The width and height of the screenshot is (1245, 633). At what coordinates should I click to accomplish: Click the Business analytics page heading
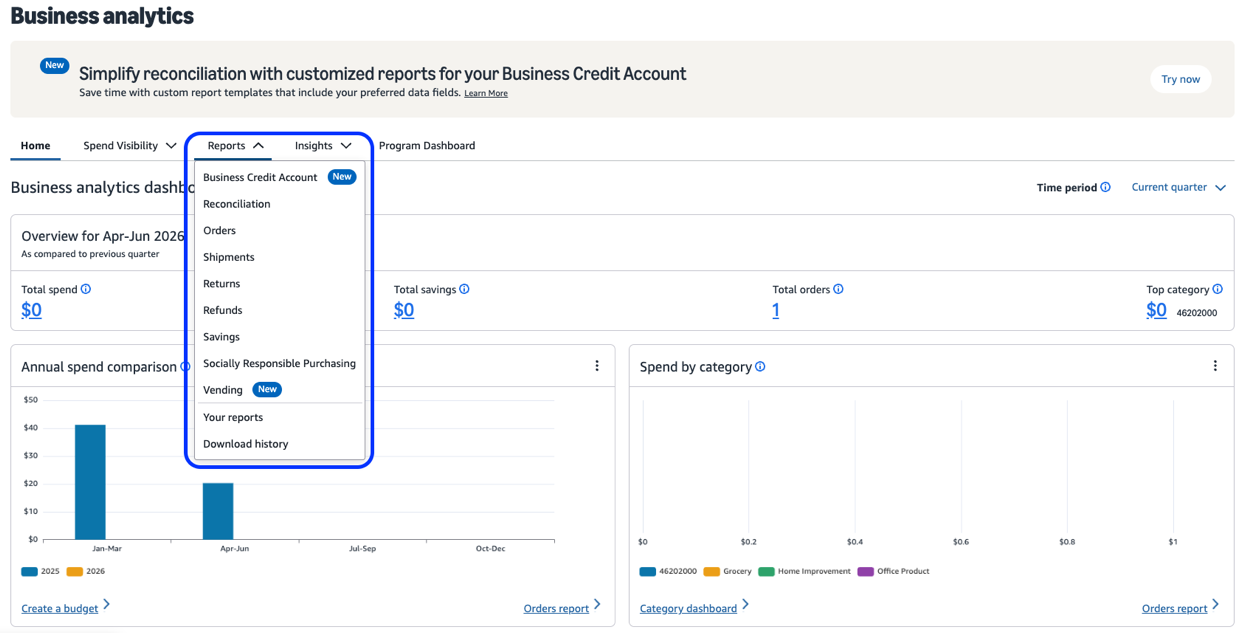coord(102,16)
